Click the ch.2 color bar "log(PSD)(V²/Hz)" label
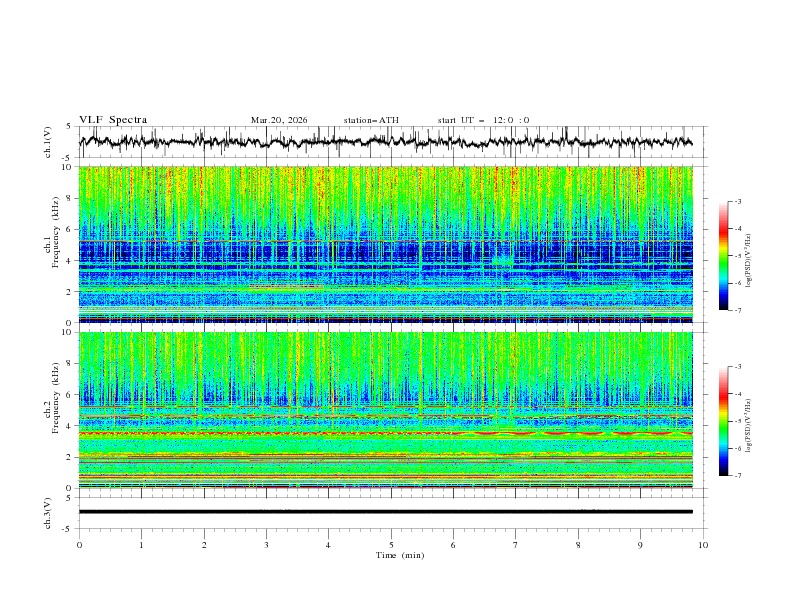This screenshot has width=792, height=612. coord(748,426)
